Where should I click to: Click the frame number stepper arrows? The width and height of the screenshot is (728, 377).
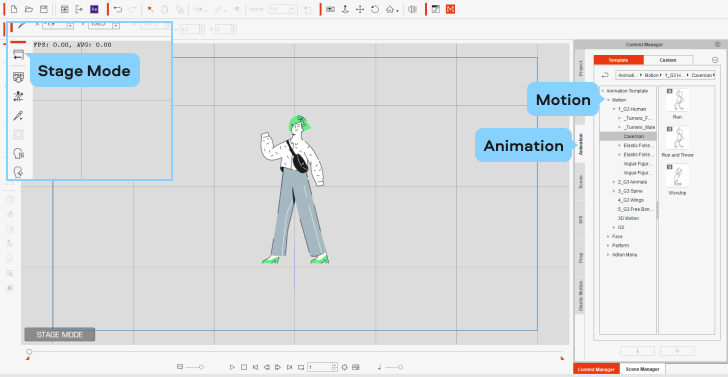[x=335, y=367]
